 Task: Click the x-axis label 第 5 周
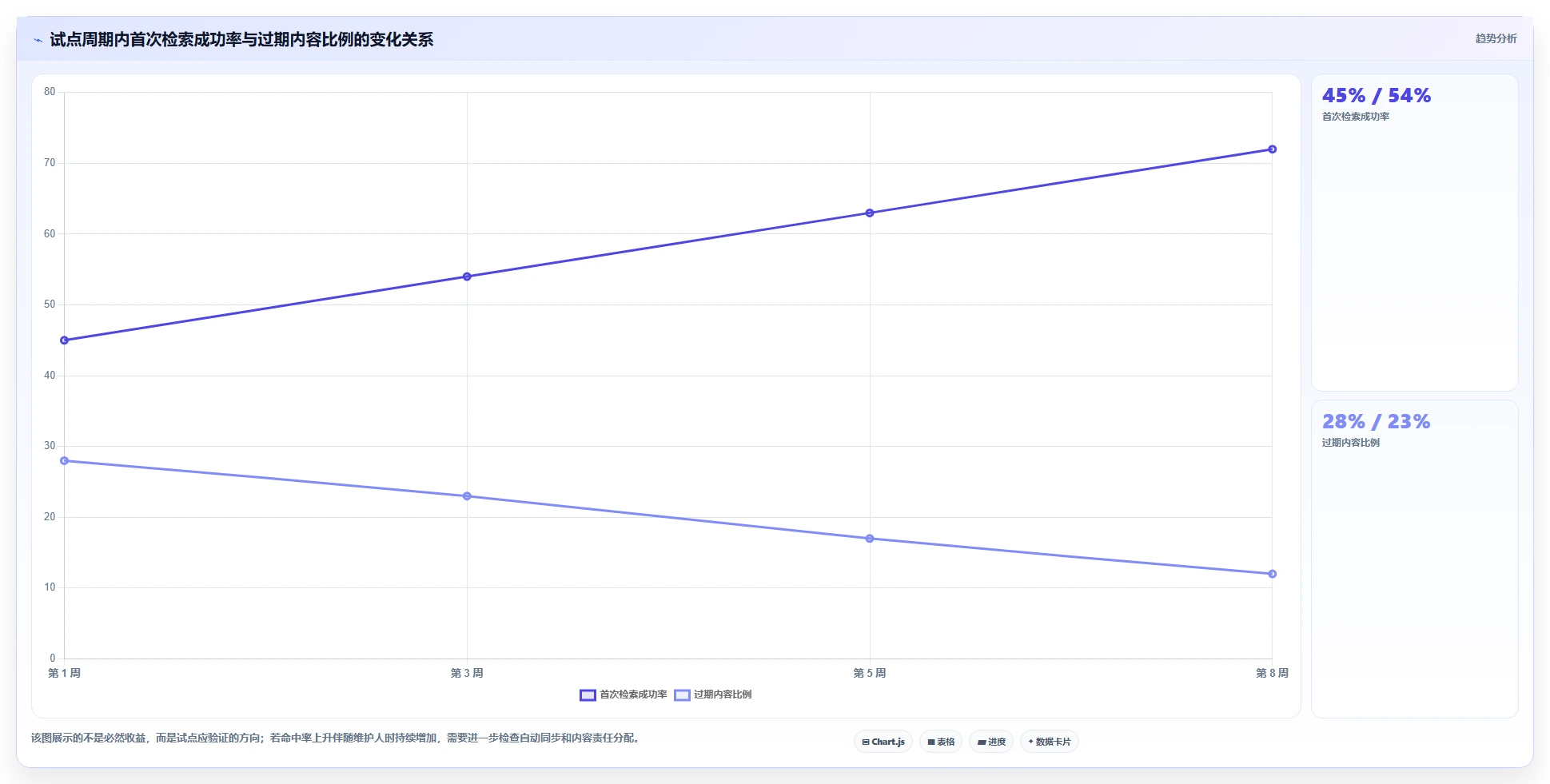[x=870, y=673]
